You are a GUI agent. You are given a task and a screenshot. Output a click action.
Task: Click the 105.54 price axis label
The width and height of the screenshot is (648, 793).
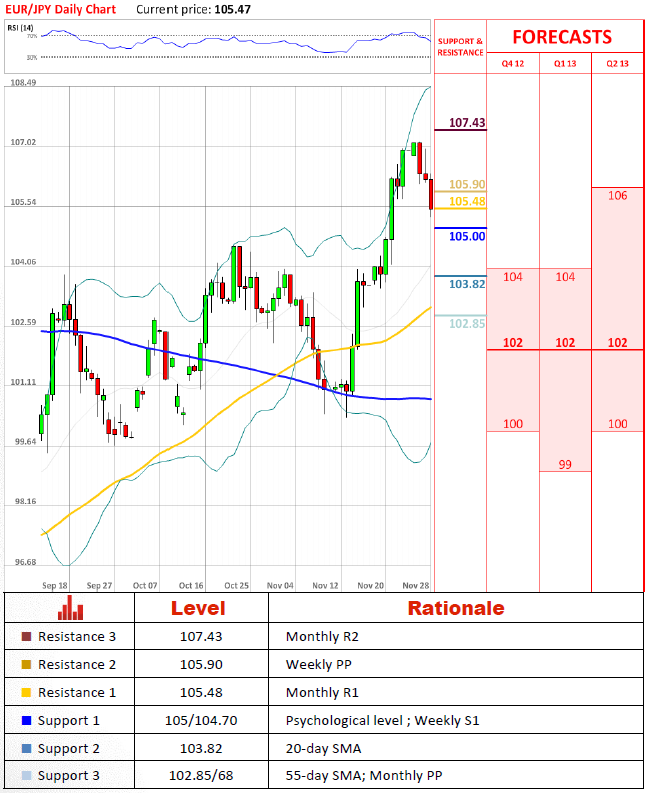tap(23, 202)
